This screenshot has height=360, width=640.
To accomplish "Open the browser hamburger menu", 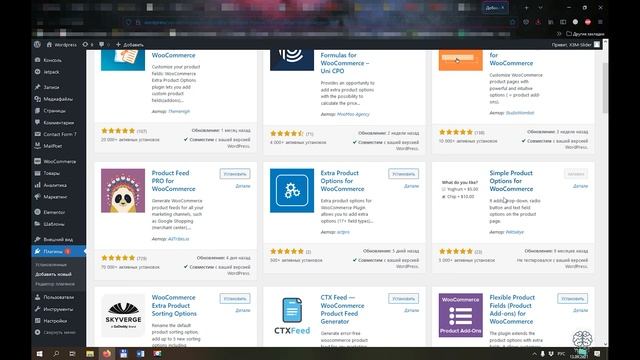I will pos(600,22).
